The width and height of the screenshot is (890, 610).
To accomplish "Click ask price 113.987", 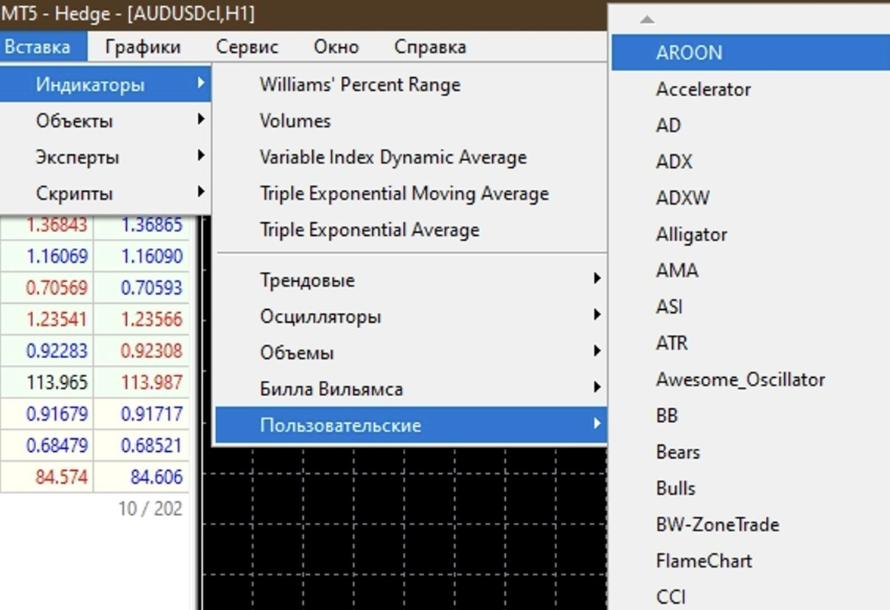I will 152,382.
